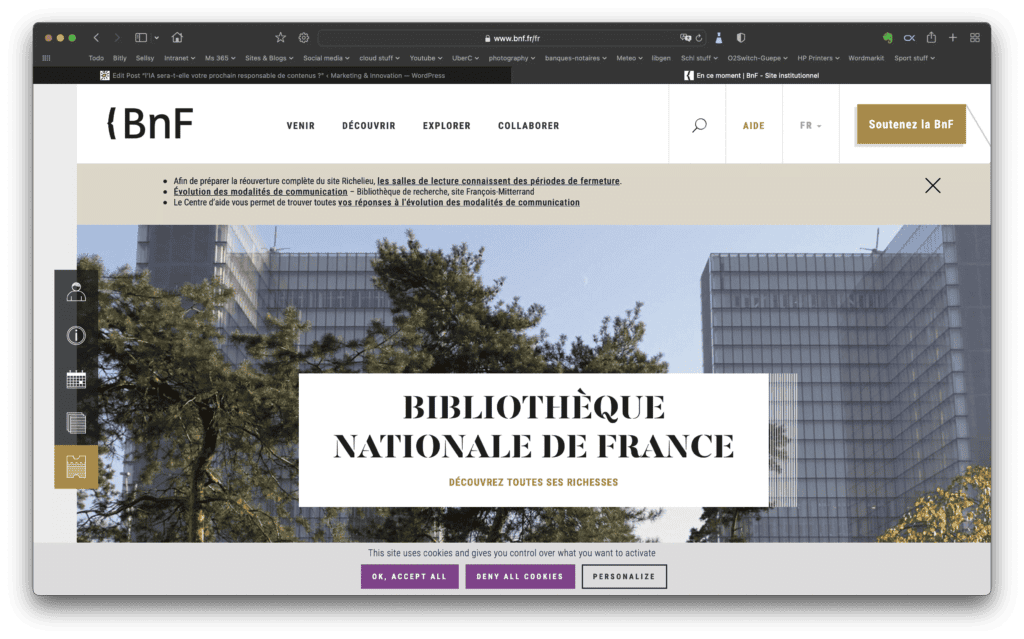
Task: Click the favorites bar grid icon
Action: [46, 58]
